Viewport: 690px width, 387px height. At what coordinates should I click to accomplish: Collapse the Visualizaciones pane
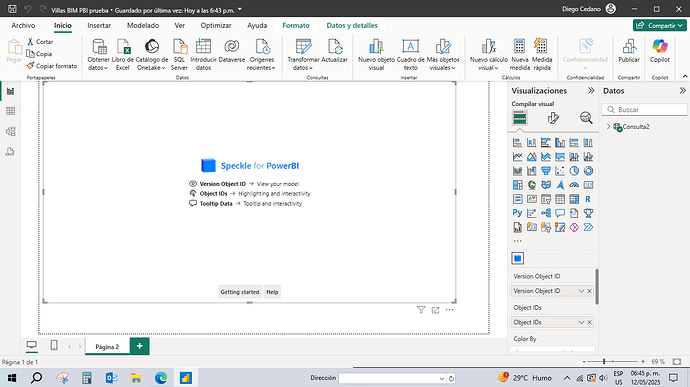click(x=591, y=91)
